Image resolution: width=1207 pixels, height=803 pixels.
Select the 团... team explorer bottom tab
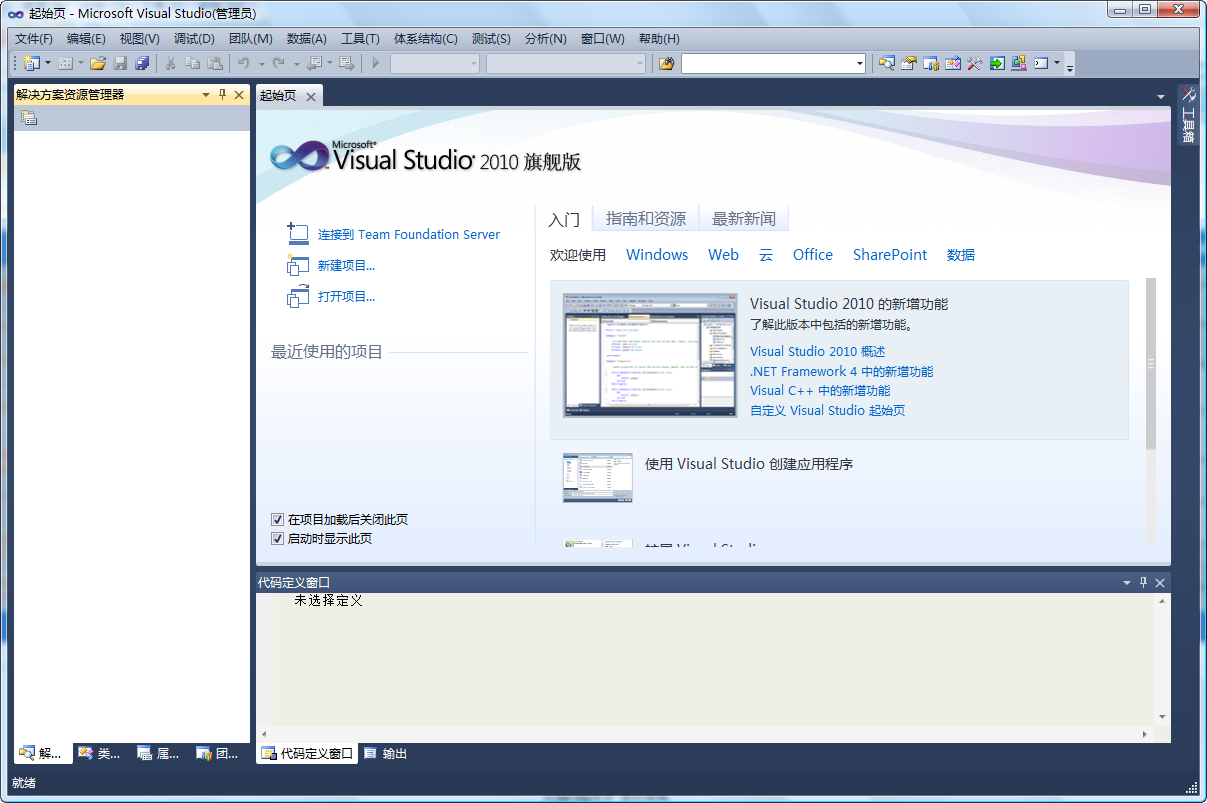point(218,754)
